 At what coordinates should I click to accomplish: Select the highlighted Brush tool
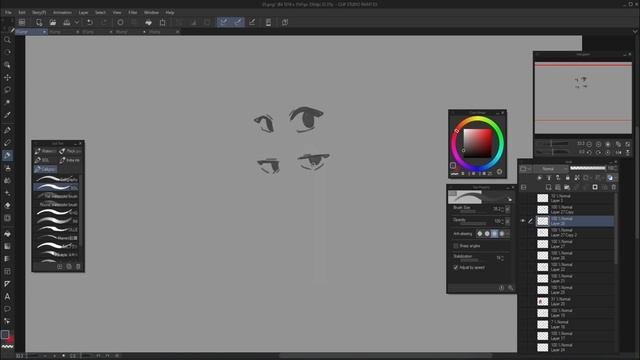click(7, 156)
